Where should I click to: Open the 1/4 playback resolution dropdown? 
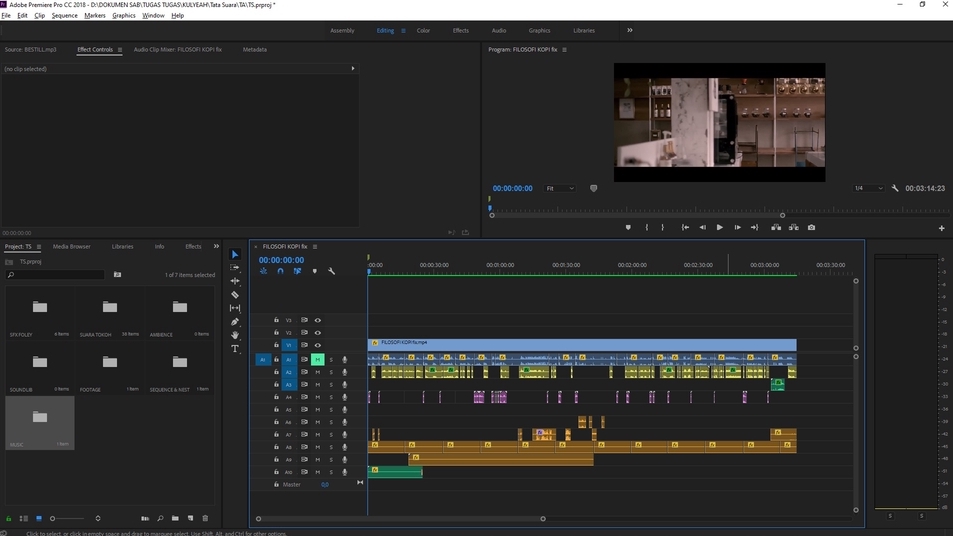(867, 188)
